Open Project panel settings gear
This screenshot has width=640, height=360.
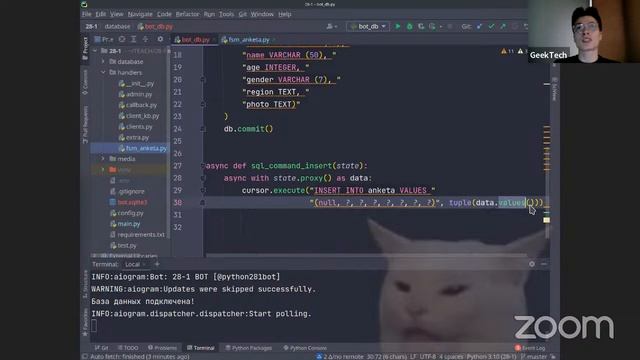point(160,39)
